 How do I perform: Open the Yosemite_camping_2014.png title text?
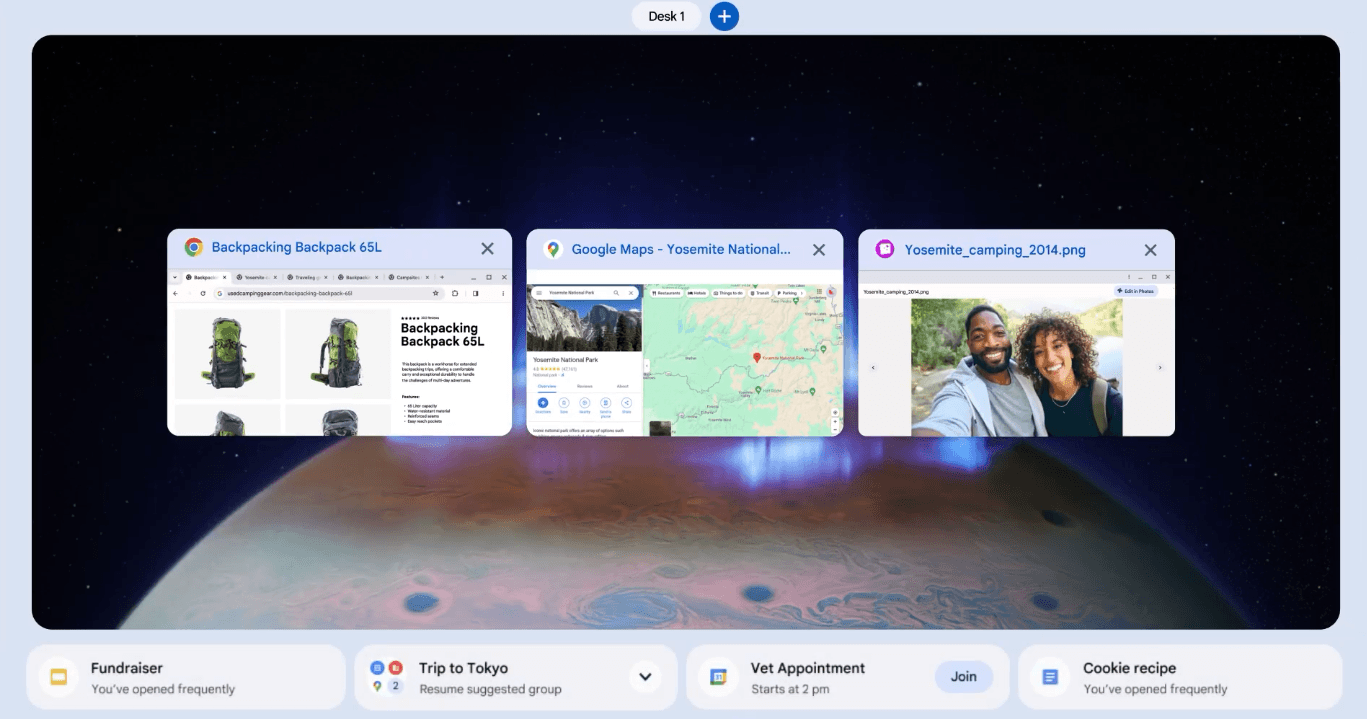click(995, 250)
